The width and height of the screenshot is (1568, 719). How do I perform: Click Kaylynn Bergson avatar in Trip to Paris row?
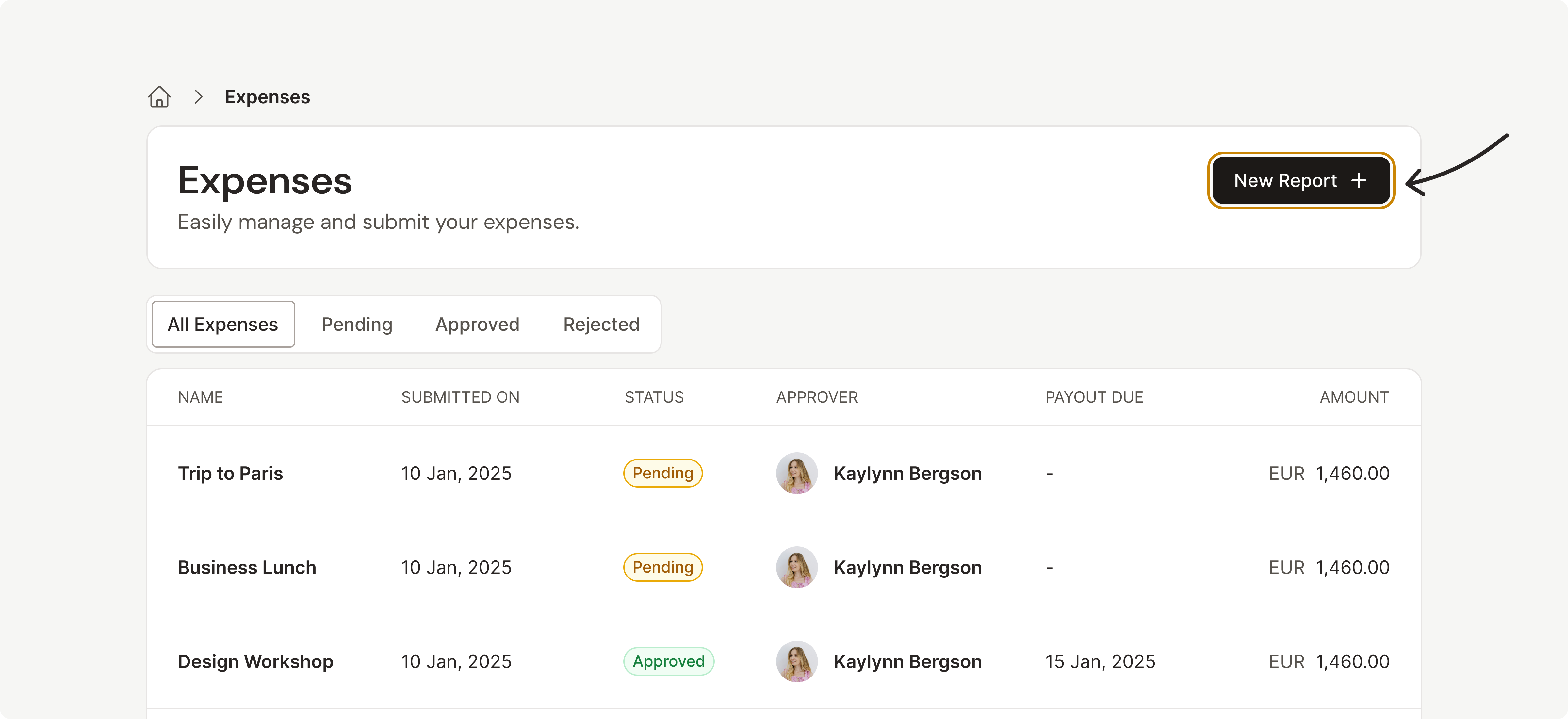796,473
